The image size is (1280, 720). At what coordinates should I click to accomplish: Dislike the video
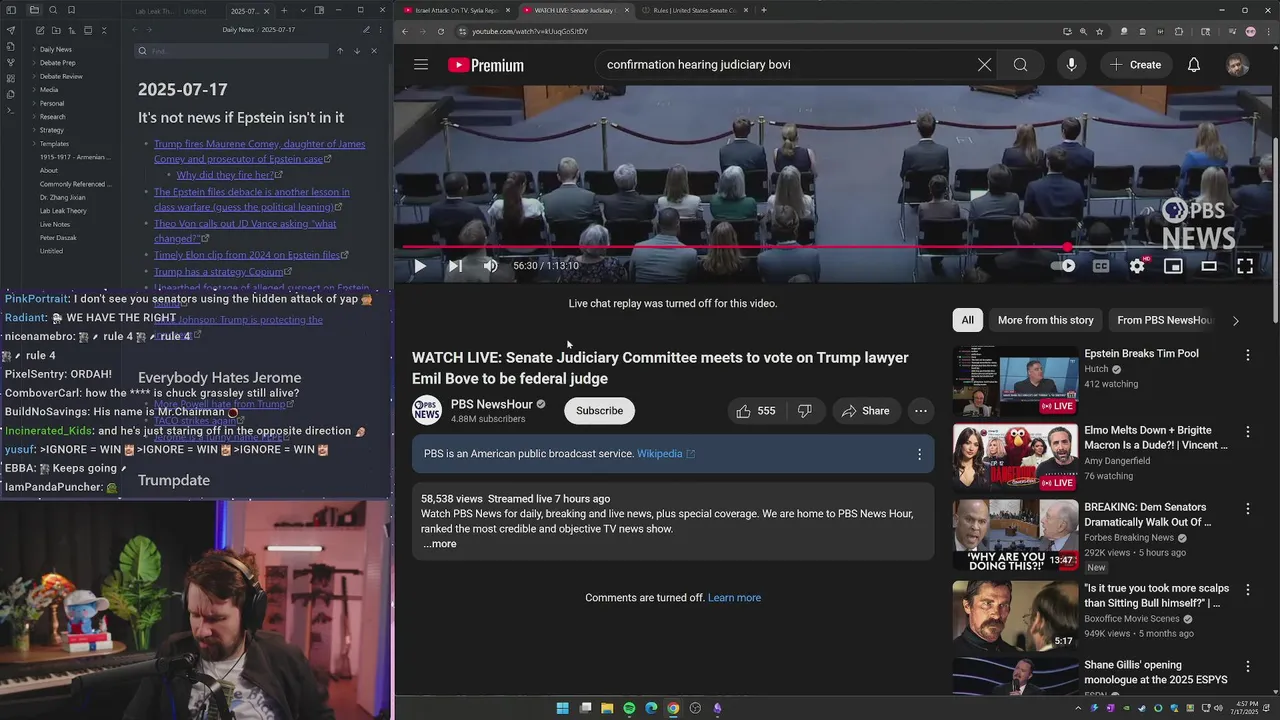point(805,411)
